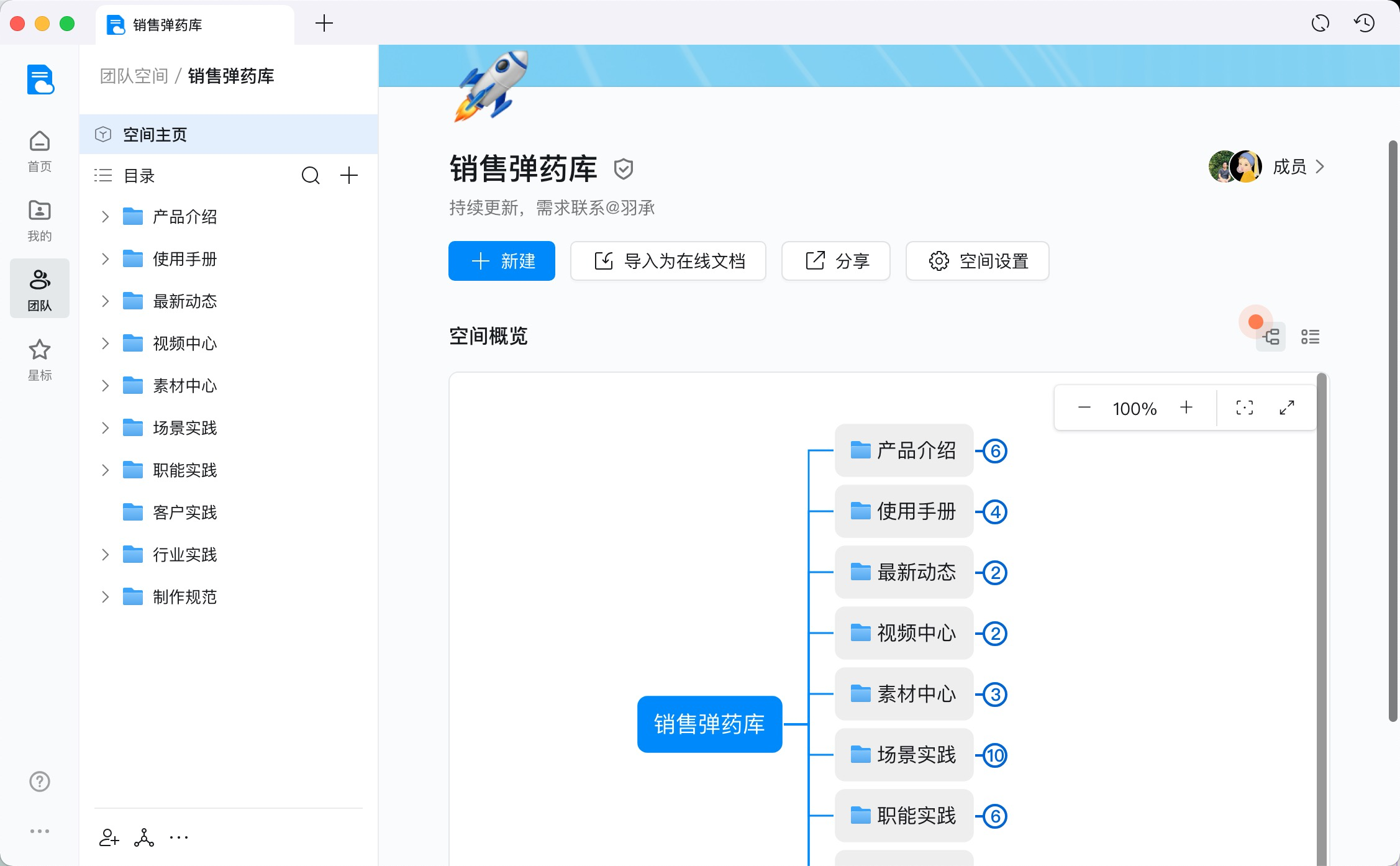
Task: Switch the 空间概览 to list view
Action: coord(1311,336)
